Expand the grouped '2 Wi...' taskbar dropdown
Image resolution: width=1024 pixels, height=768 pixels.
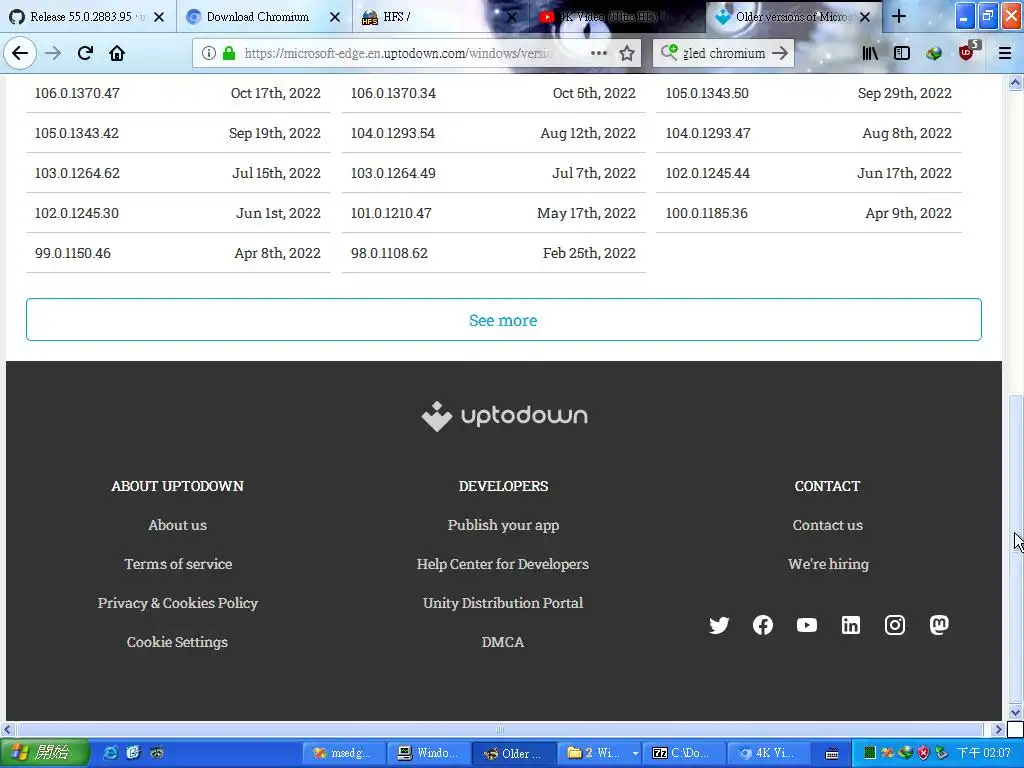[x=635, y=753]
